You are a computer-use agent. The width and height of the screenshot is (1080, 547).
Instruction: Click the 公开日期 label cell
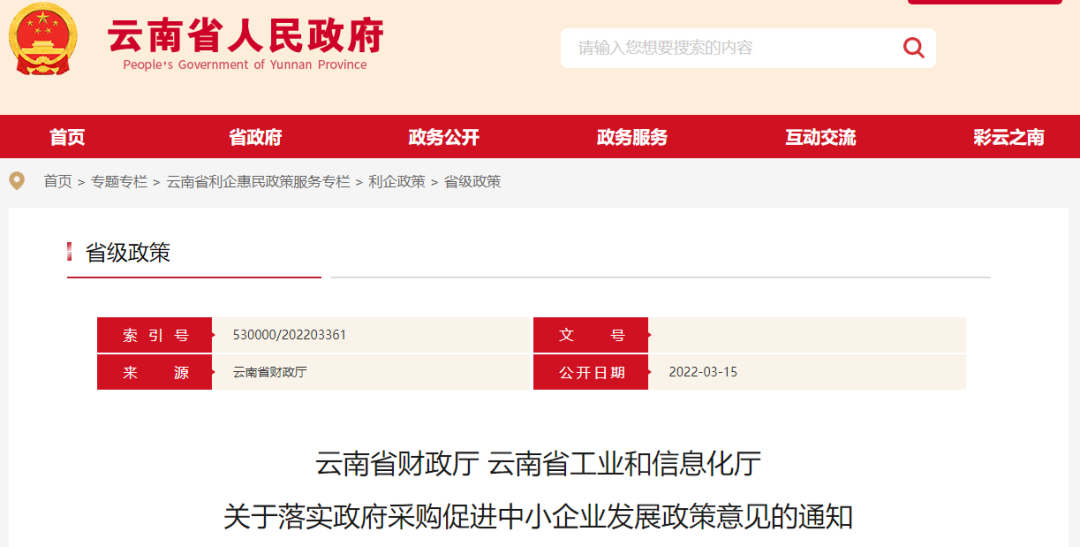click(x=591, y=372)
